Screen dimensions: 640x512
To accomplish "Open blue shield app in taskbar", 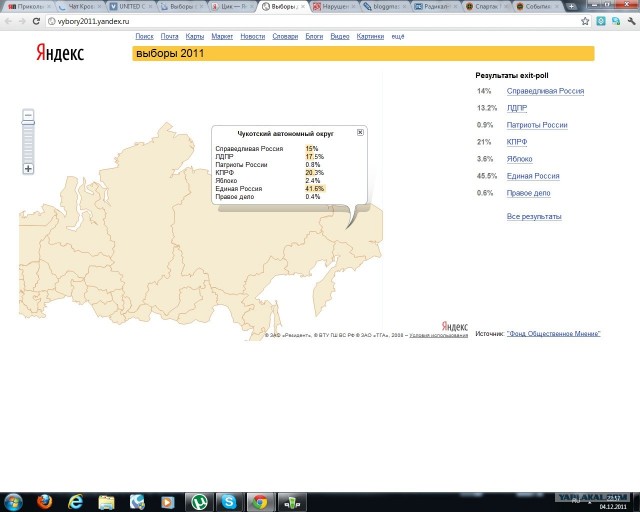I will click(137, 502).
